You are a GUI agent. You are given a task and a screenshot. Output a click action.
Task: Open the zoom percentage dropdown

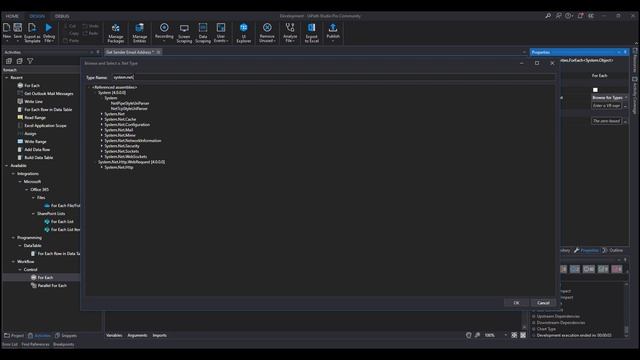(506, 335)
